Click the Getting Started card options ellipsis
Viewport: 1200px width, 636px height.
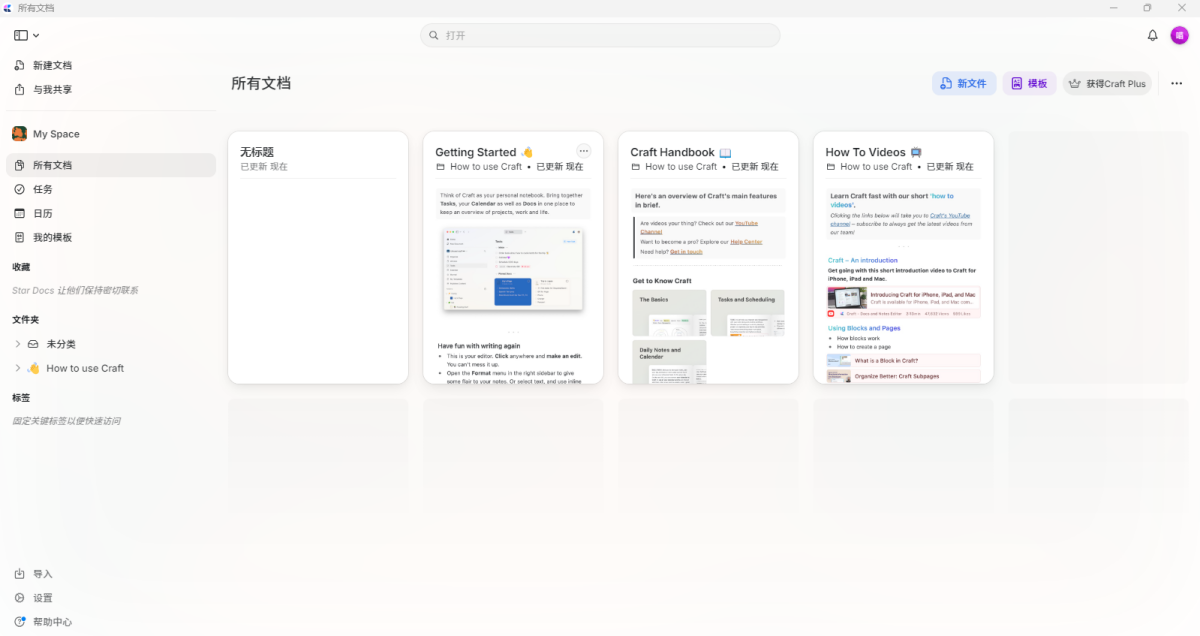coord(584,151)
